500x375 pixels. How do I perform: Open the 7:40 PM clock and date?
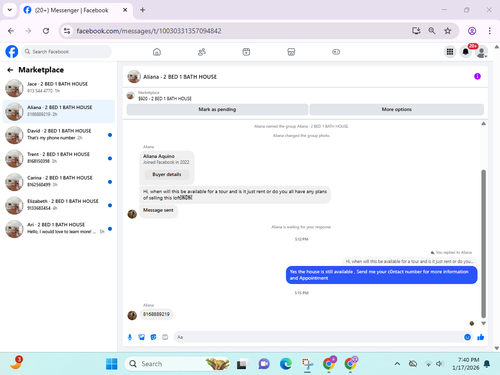(466, 364)
